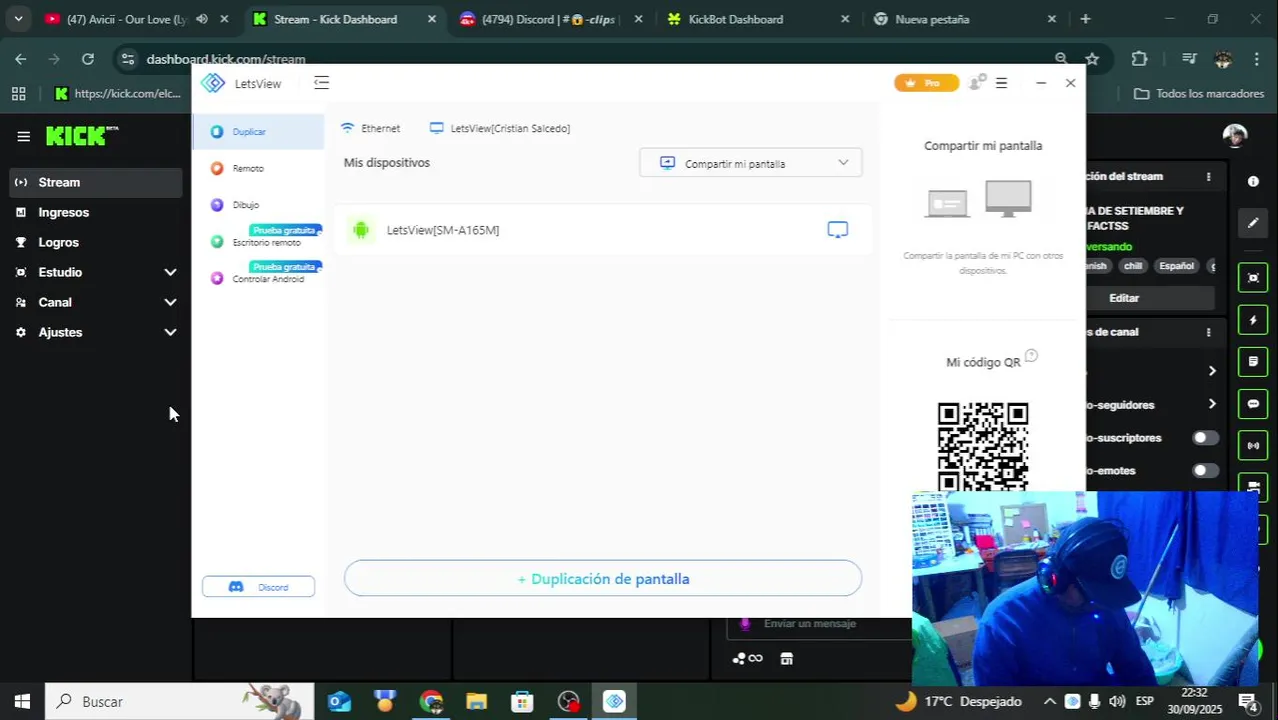Click the Editar button in stream info

pos(1150,298)
